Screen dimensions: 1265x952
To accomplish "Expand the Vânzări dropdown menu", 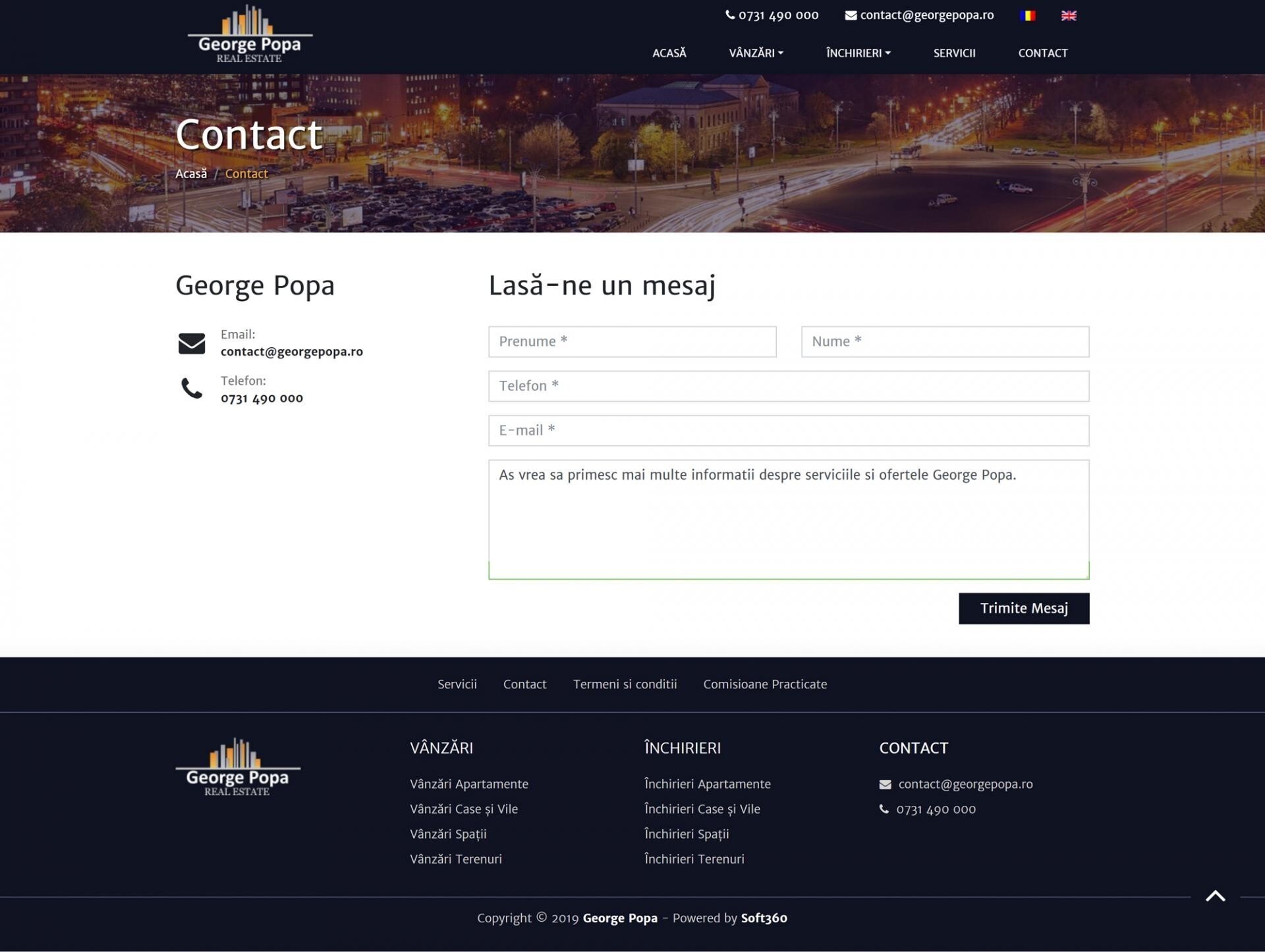I will tap(756, 53).
